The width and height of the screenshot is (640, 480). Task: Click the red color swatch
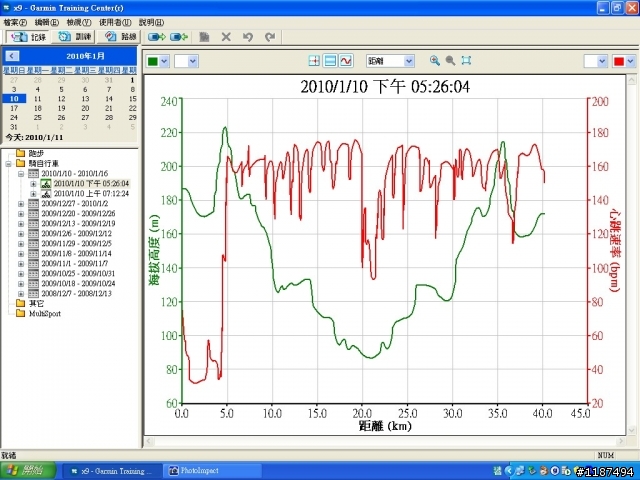pyautogui.click(x=619, y=62)
